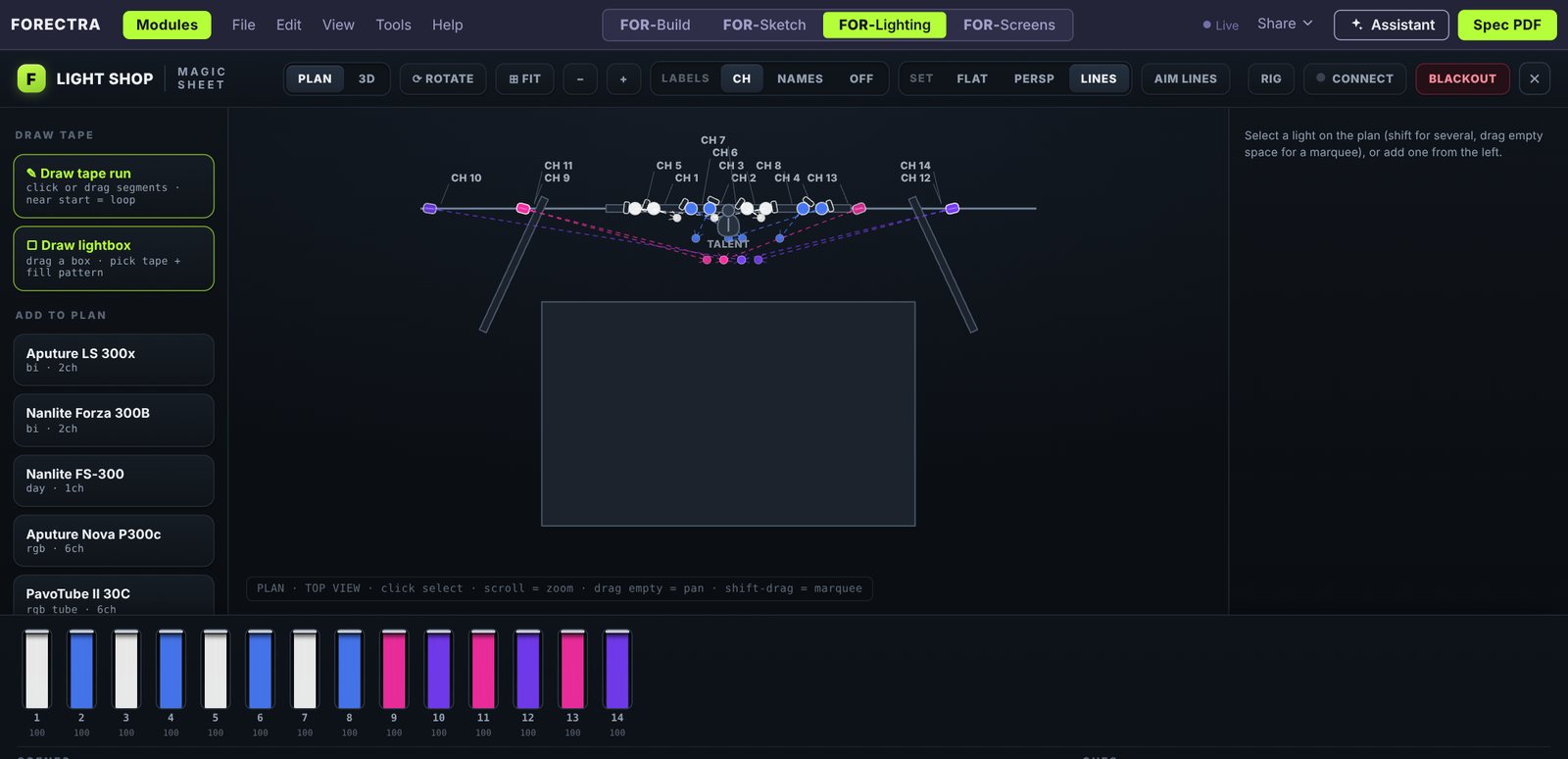Open the Tools menu
This screenshot has height=759, width=1568.
[x=394, y=25]
